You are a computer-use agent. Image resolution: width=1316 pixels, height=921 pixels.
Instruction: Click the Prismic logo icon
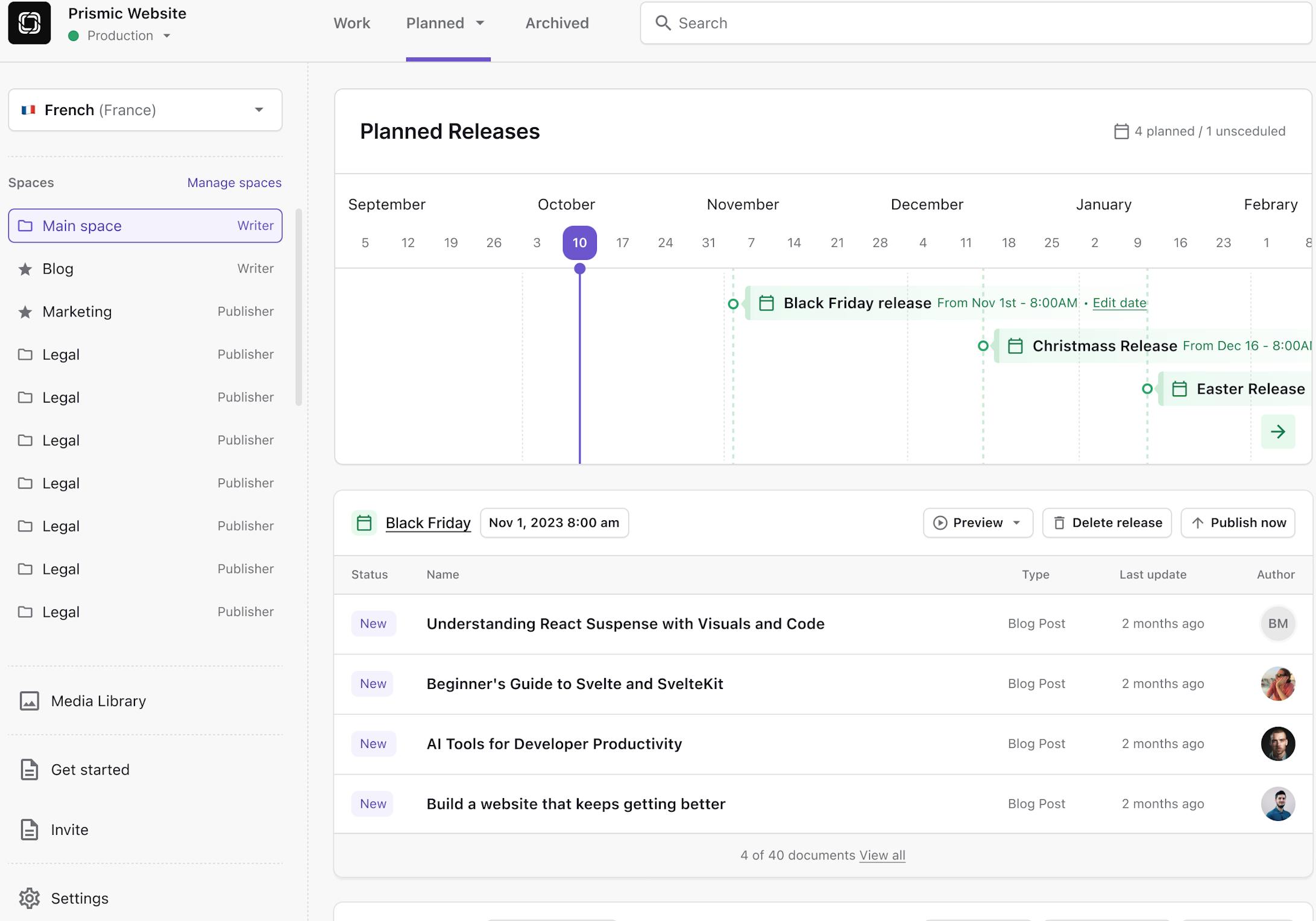coord(29,23)
